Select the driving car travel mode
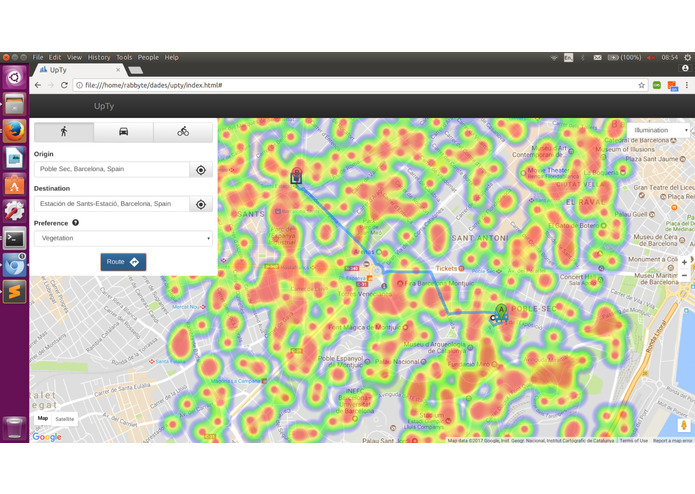Screen dimensions: 695x494 124,132
